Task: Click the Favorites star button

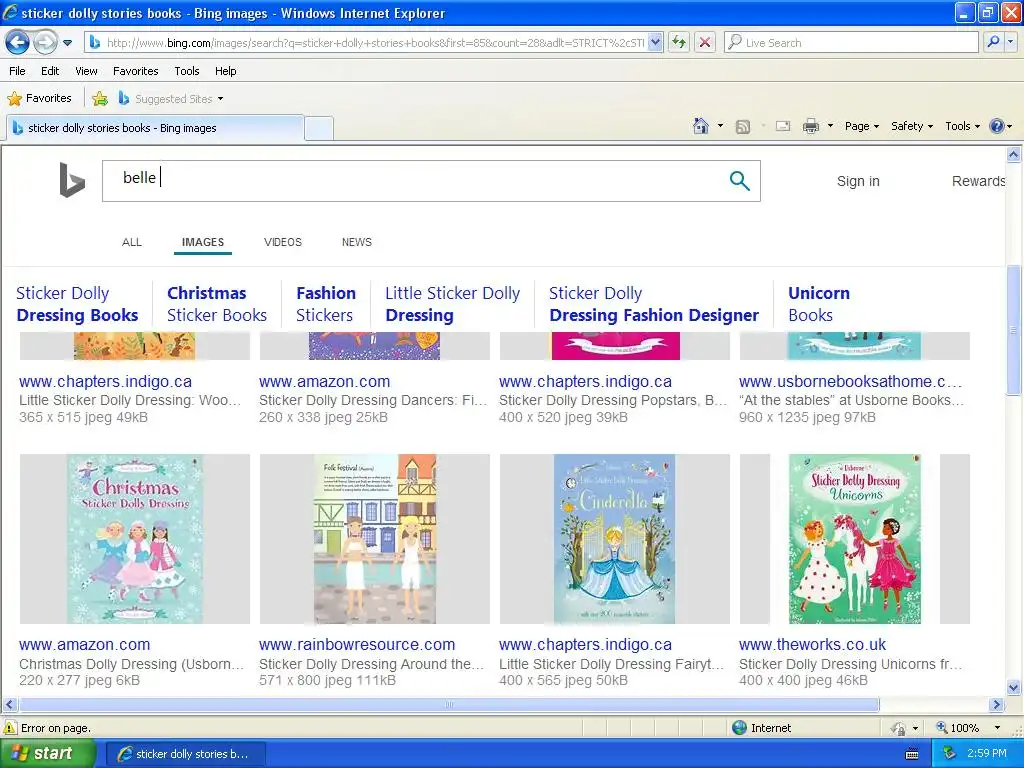Action: tap(39, 99)
